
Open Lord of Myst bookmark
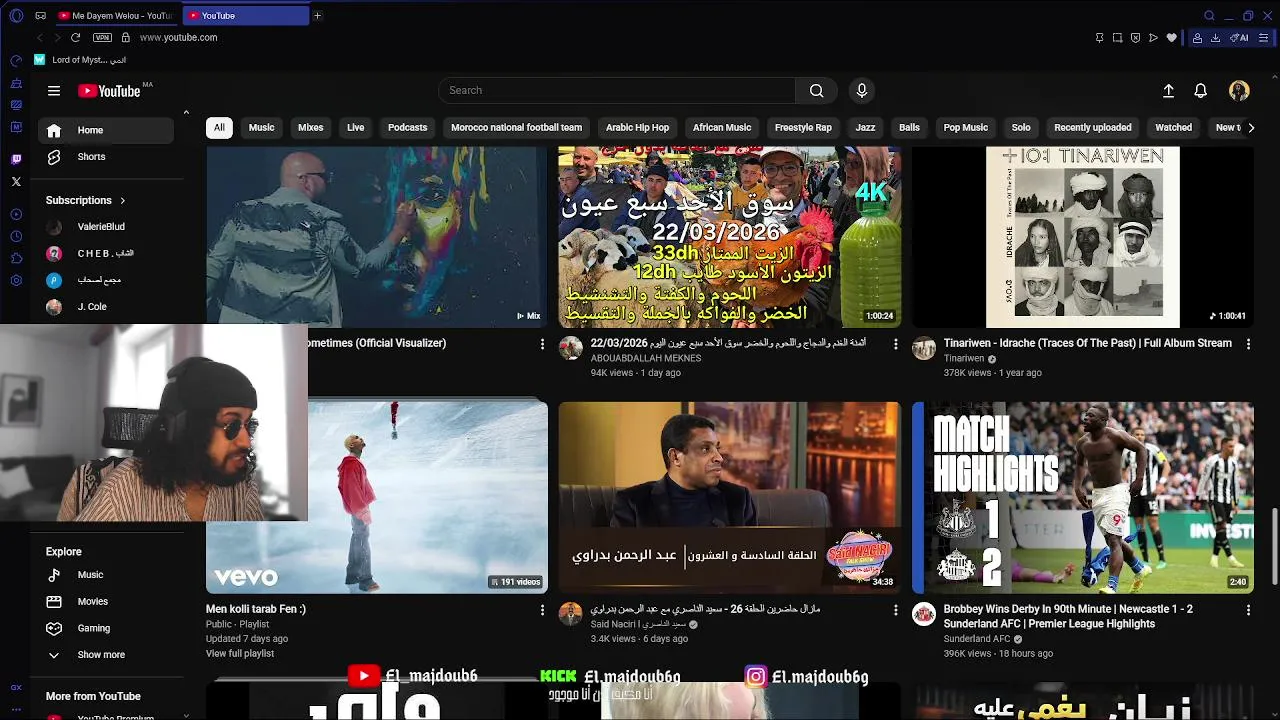click(x=80, y=60)
